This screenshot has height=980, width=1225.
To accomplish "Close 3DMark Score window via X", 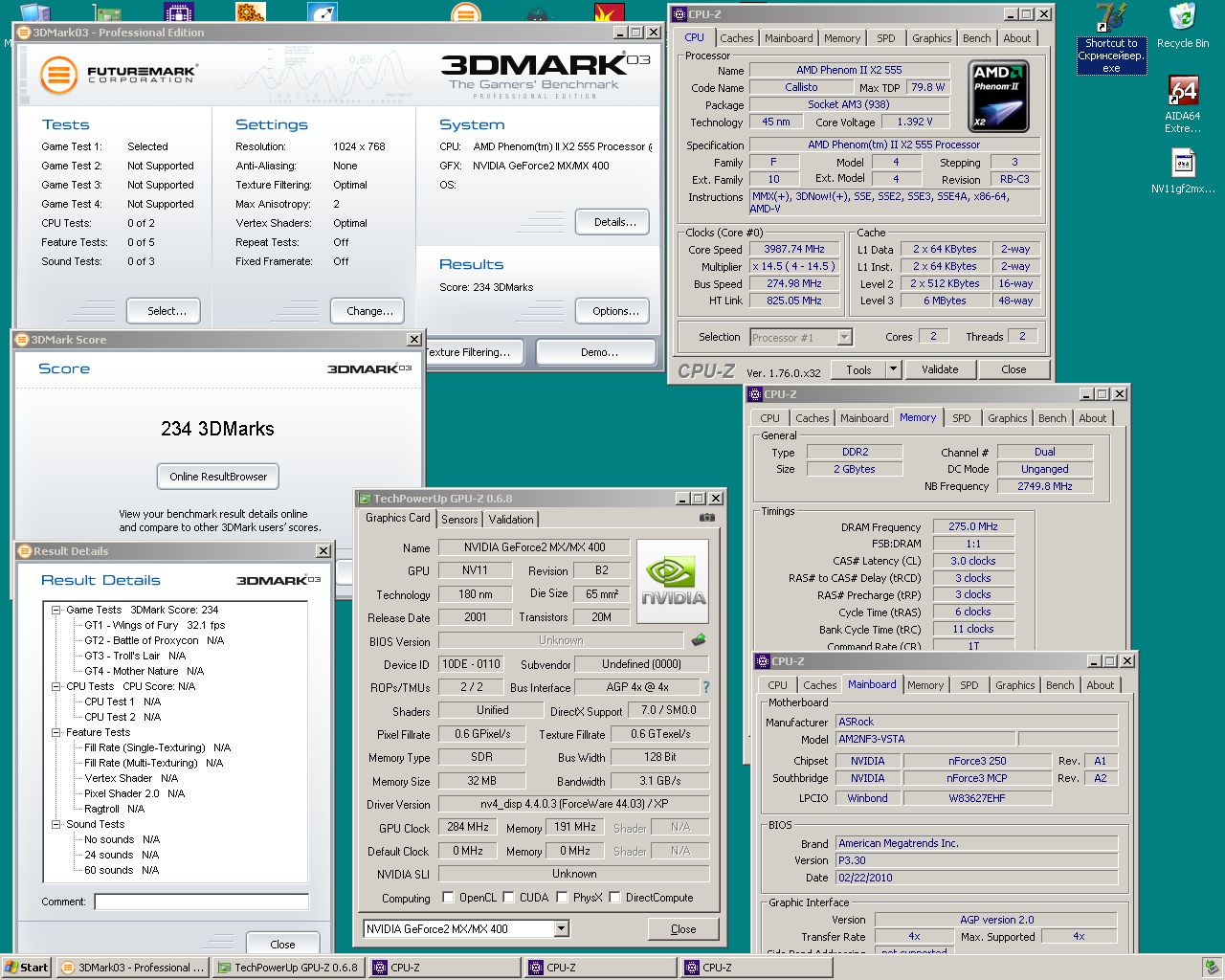I will pyautogui.click(x=414, y=340).
